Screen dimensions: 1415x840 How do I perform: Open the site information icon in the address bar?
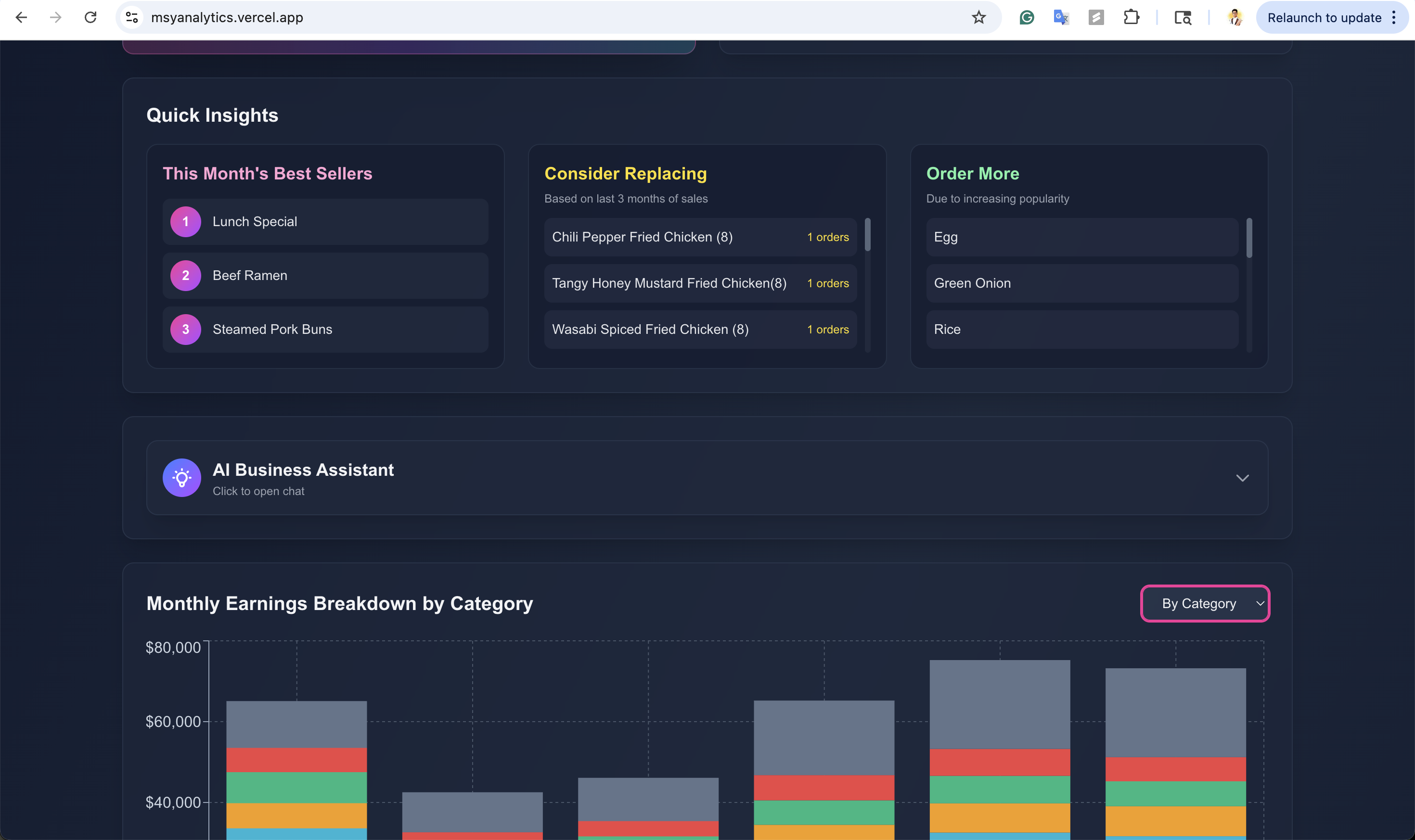click(x=132, y=17)
